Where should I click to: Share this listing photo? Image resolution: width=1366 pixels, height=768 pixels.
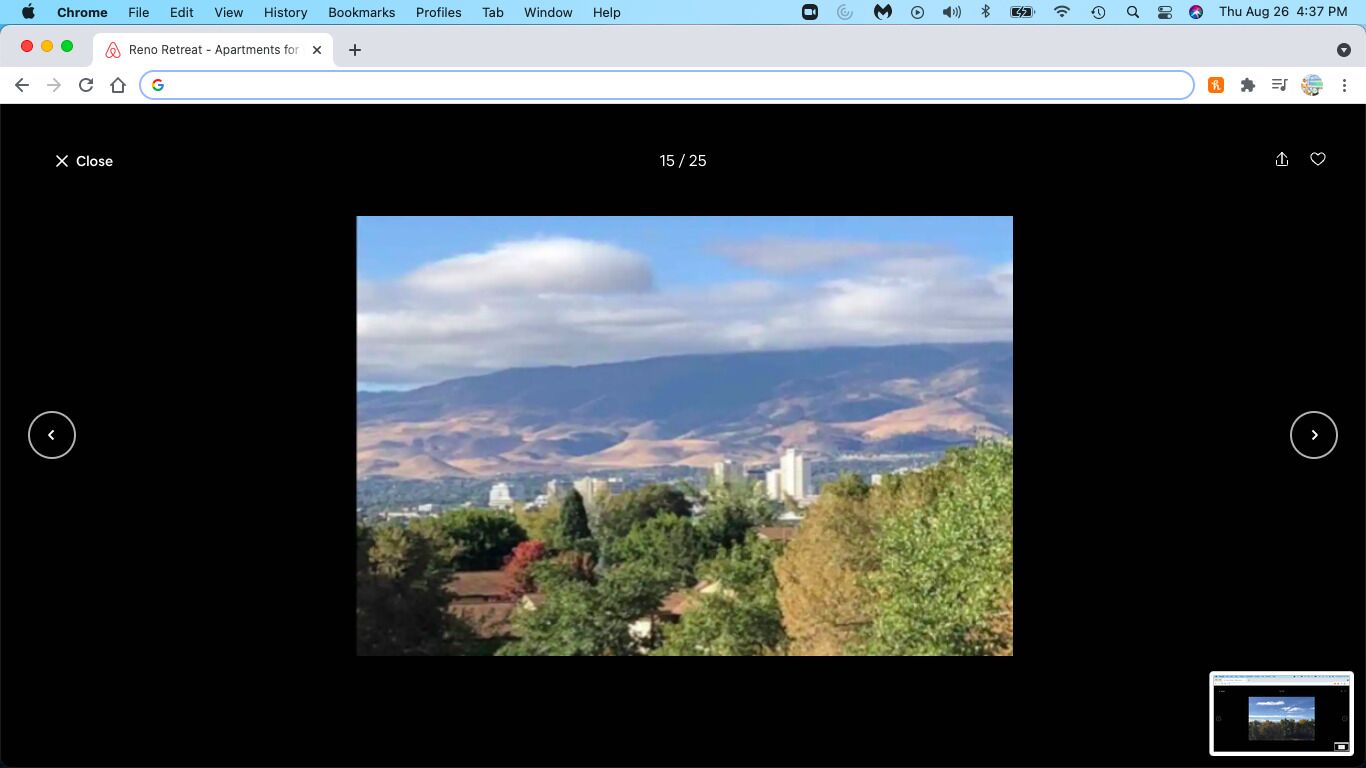1282,160
